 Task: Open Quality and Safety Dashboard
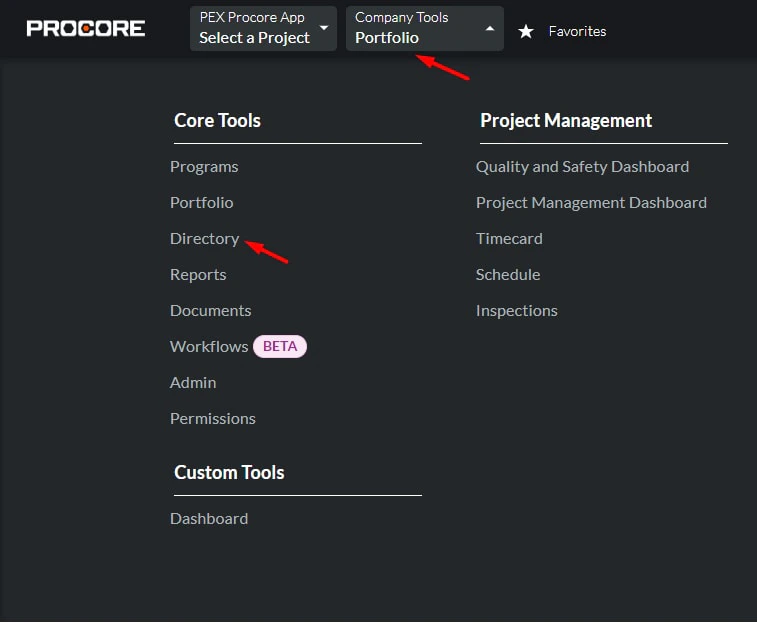click(x=582, y=167)
